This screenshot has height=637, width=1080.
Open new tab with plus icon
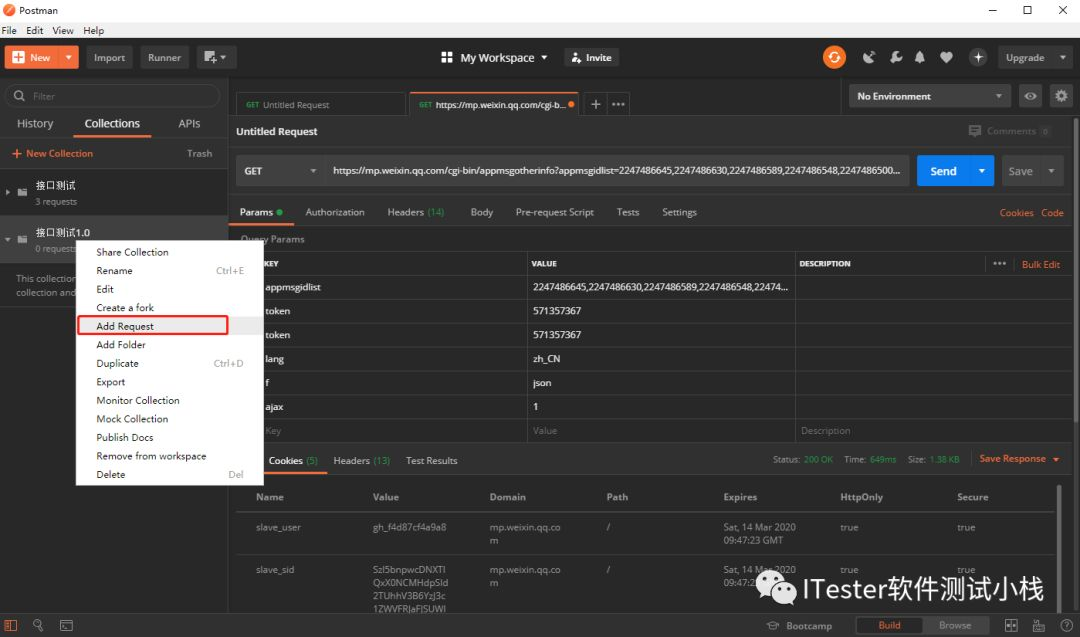point(596,104)
